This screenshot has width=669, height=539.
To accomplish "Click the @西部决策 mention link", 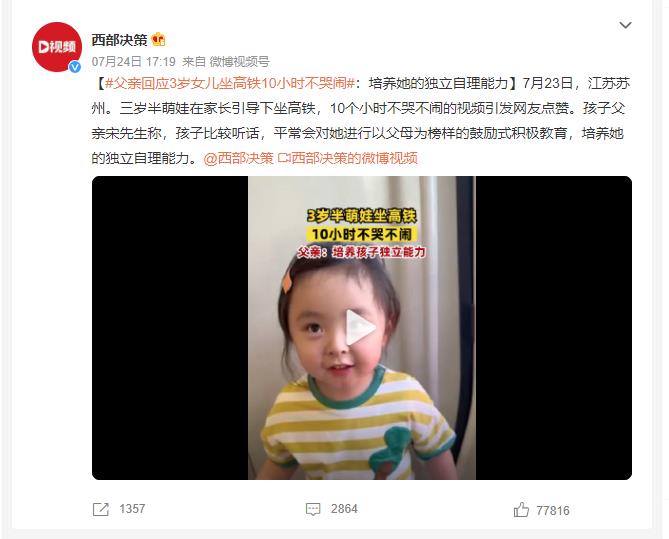I will 239,158.
